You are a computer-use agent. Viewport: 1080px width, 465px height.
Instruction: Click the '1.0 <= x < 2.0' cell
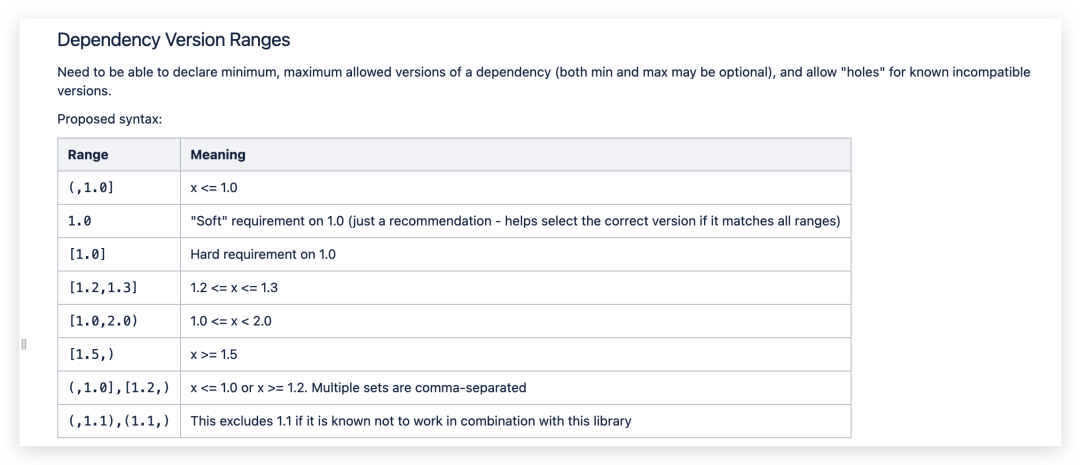point(515,321)
